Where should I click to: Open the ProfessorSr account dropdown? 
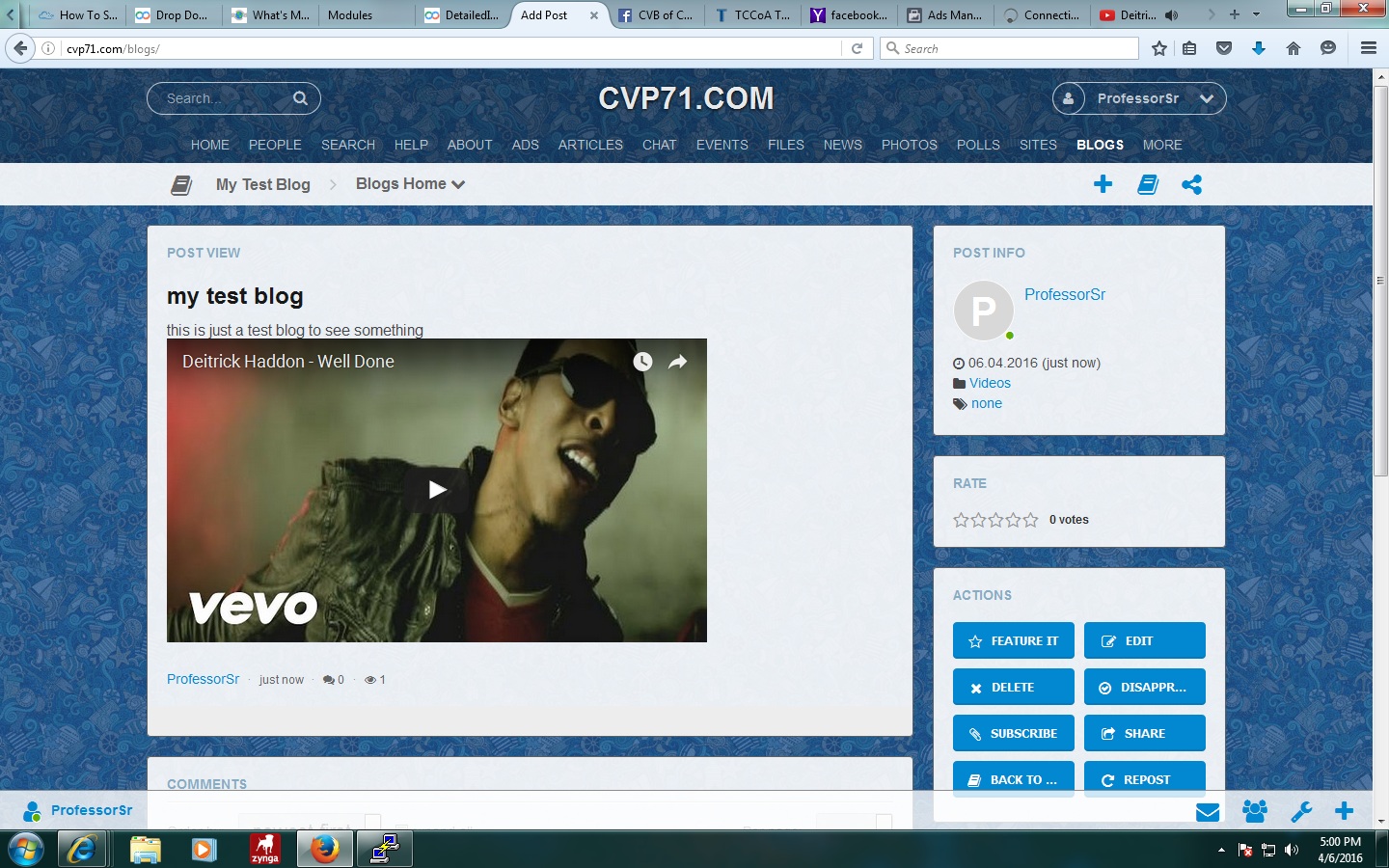pos(1139,98)
